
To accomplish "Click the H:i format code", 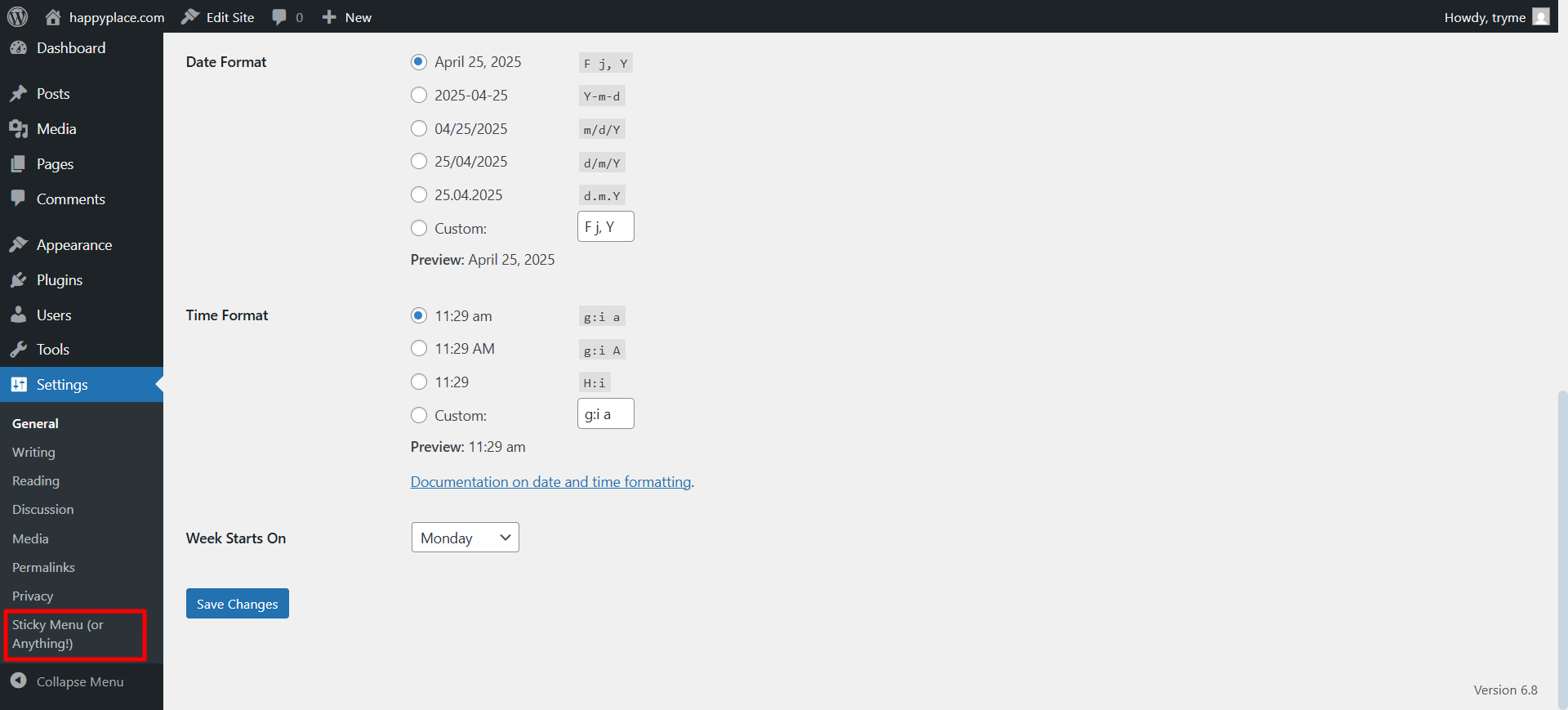I will tap(595, 382).
